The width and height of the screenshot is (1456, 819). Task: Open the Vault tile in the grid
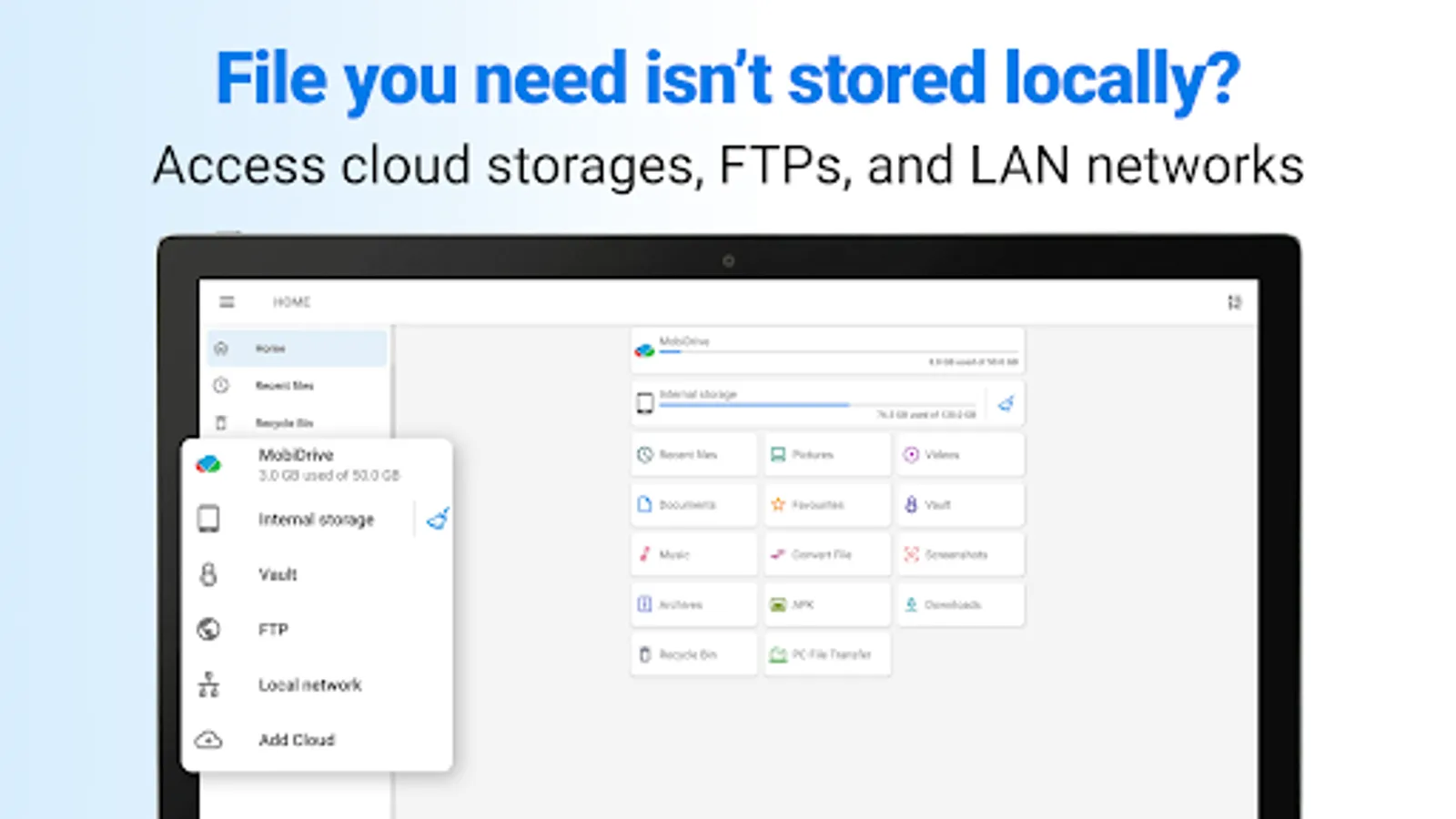coord(961,504)
